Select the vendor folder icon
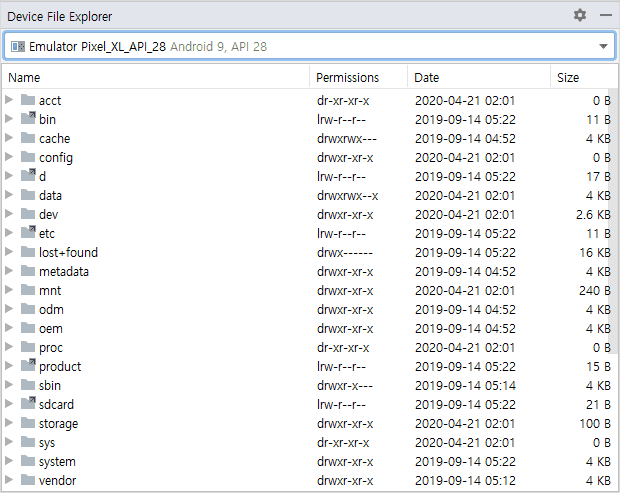620x493 pixels. tap(28, 479)
